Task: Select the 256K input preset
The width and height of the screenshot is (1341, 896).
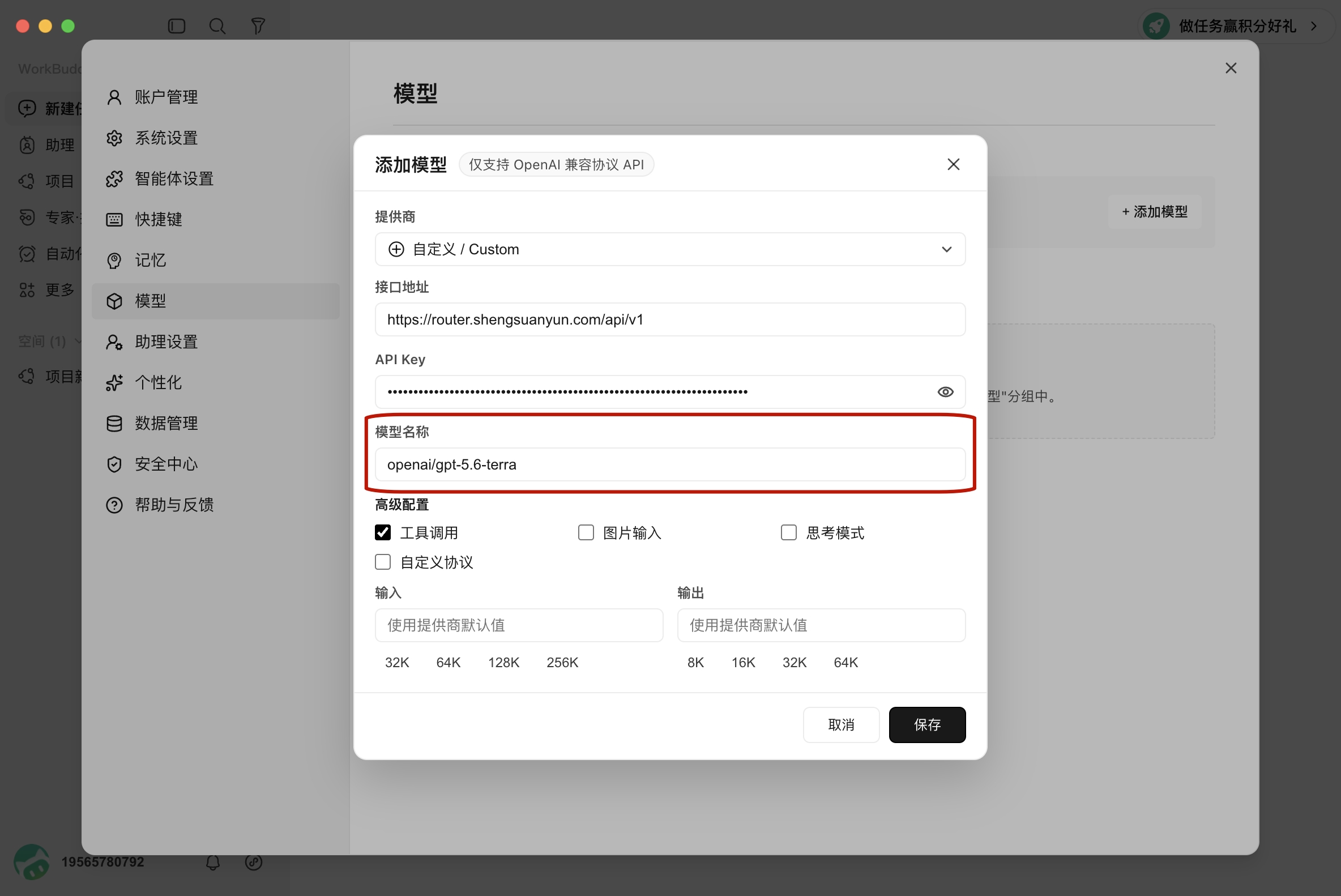Action: [x=562, y=663]
